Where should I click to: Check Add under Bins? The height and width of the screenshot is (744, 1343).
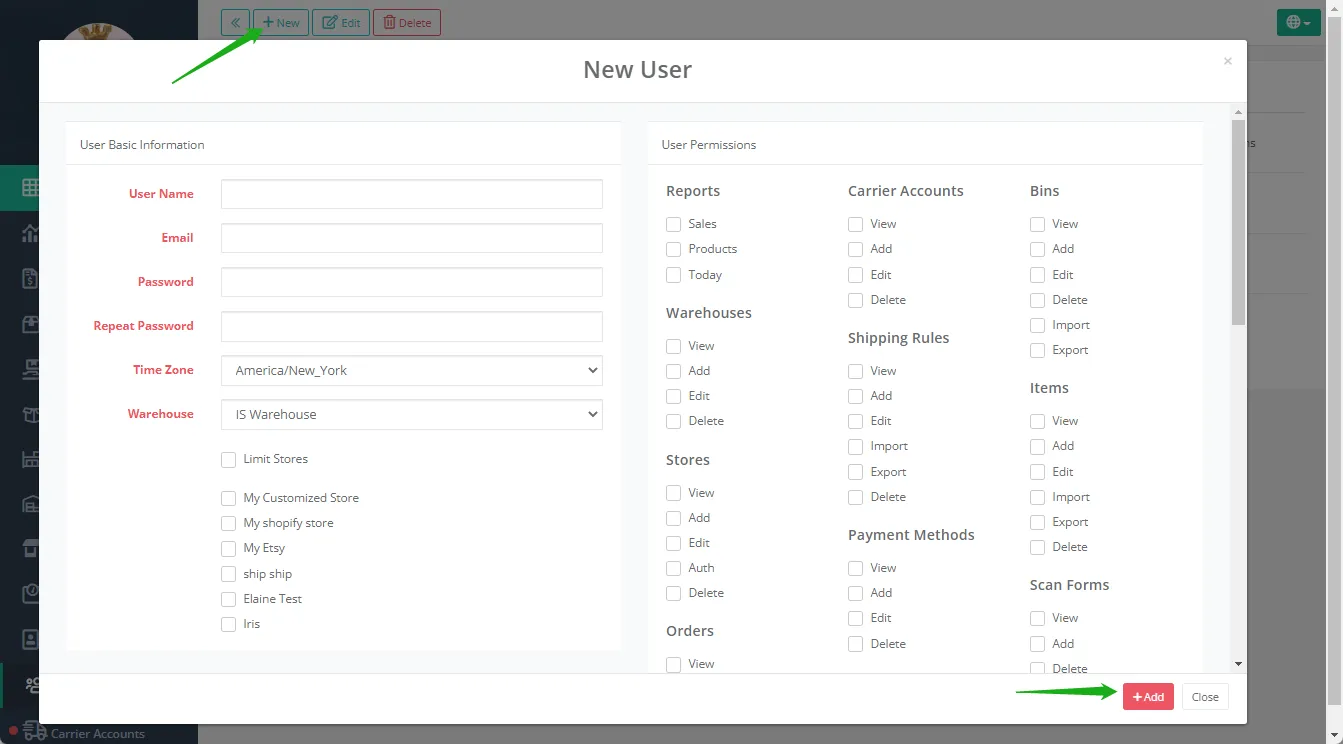click(x=1038, y=249)
